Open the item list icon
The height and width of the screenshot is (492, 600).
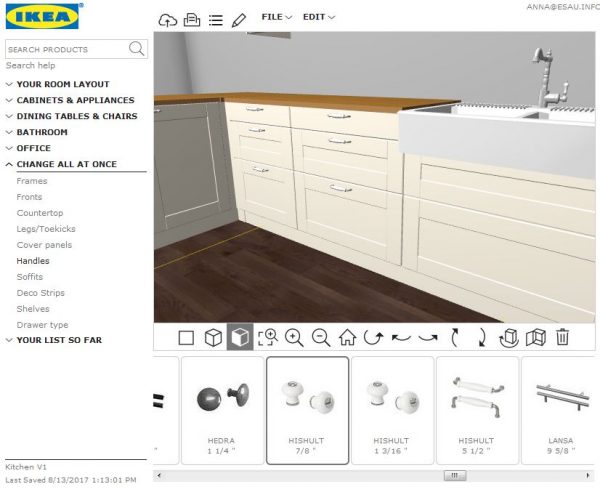click(215, 18)
